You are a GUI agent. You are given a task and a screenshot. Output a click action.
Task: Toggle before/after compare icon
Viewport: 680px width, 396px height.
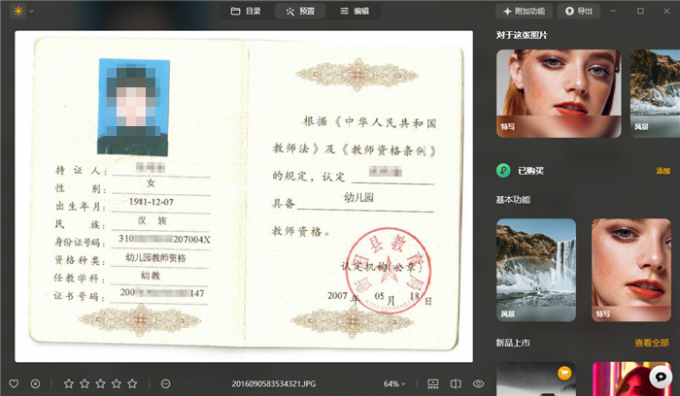pyautogui.click(x=455, y=383)
